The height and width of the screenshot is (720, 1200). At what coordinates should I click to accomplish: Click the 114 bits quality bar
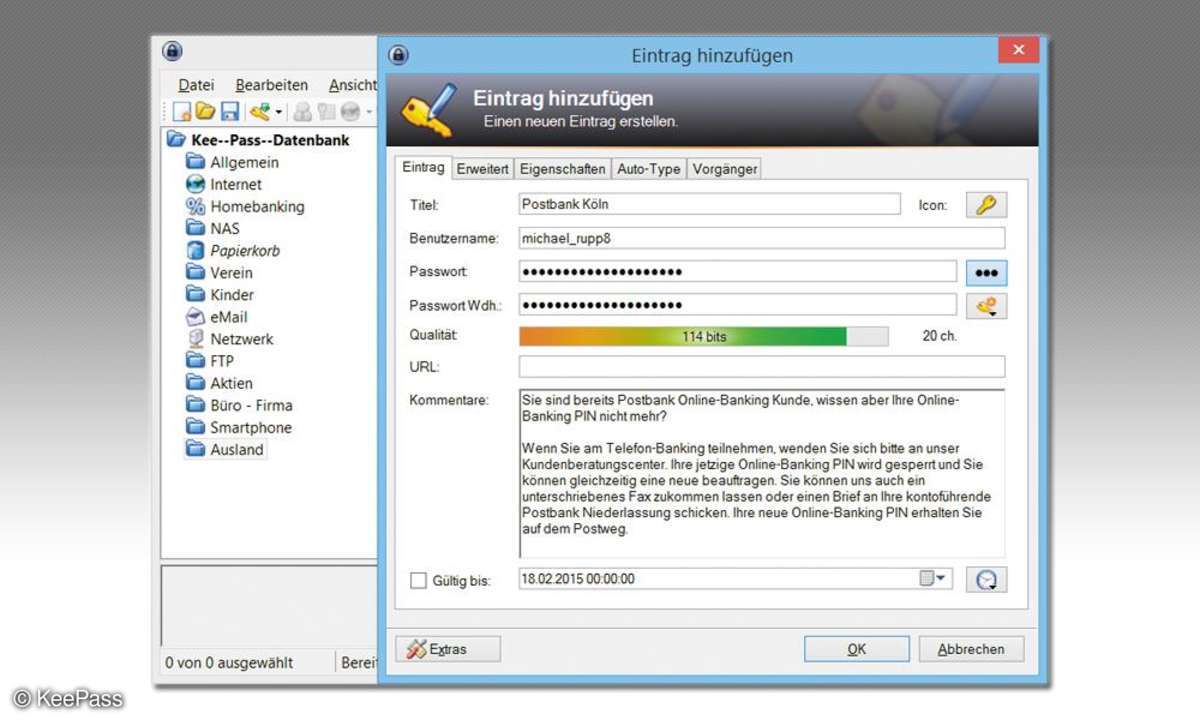[x=703, y=336]
